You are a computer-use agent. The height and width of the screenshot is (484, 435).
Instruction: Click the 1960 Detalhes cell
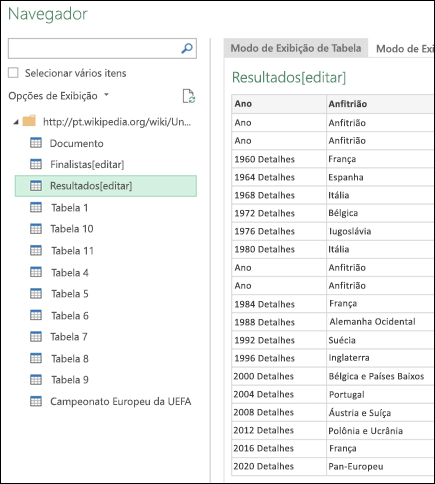(279, 159)
